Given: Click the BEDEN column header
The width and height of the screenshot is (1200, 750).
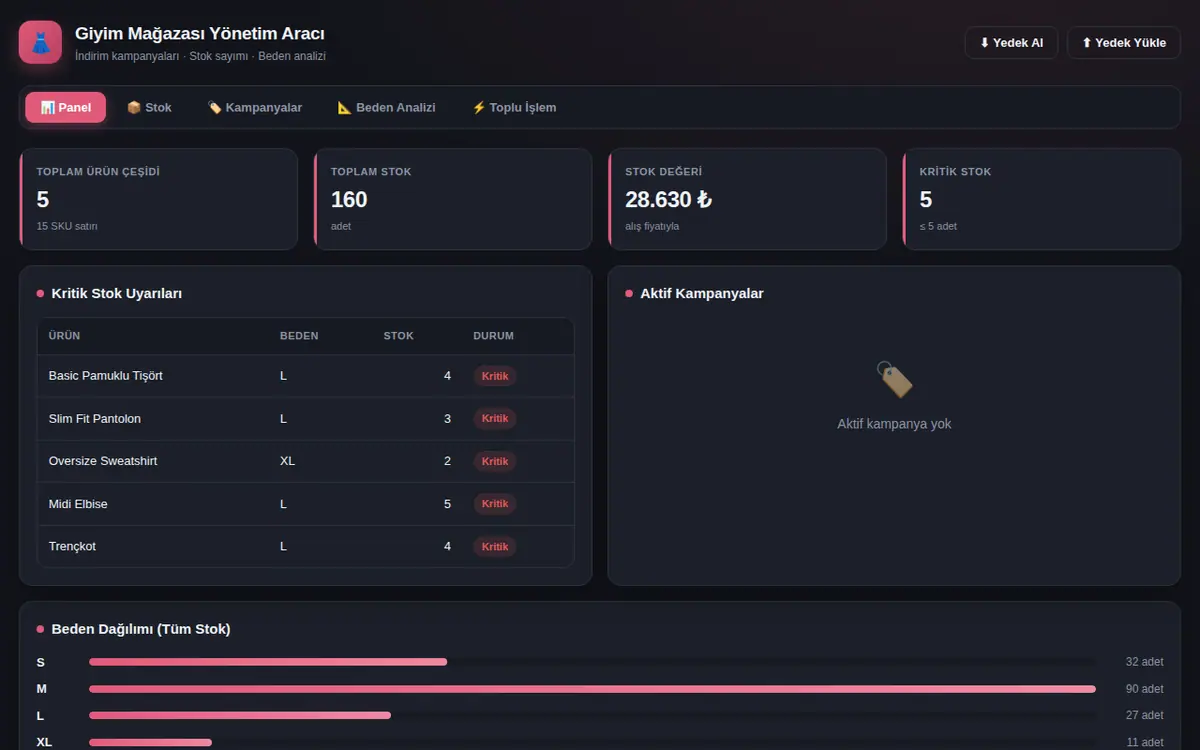Looking at the screenshot, I should [x=299, y=336].
